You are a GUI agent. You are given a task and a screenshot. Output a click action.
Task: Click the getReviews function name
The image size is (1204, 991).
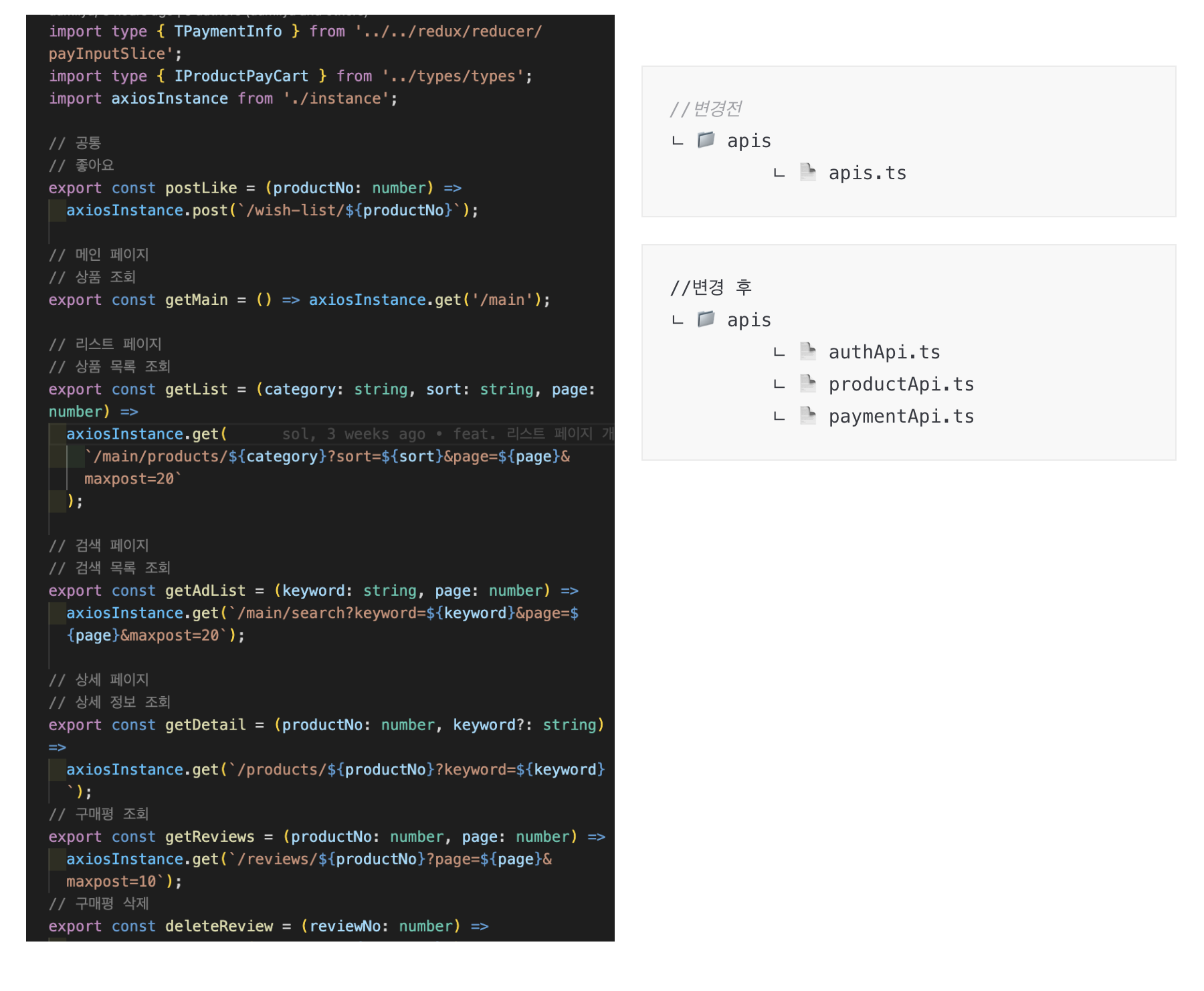click(x=209, y=837)
